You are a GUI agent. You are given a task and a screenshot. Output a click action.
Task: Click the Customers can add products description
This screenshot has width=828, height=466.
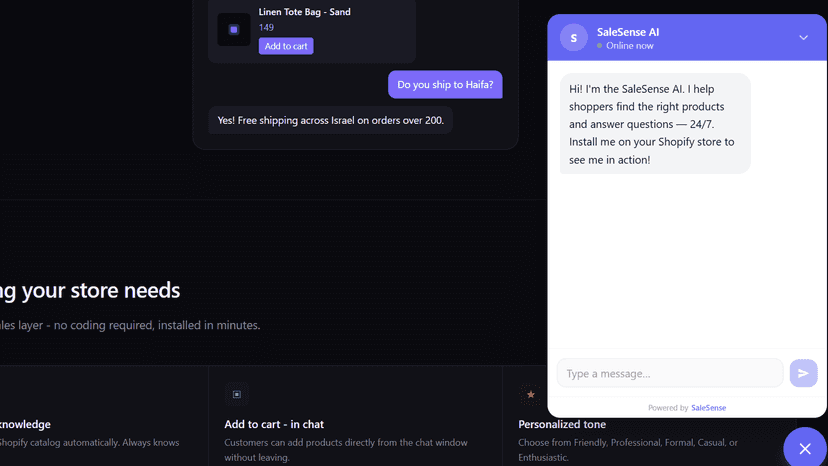coord(346,450)
